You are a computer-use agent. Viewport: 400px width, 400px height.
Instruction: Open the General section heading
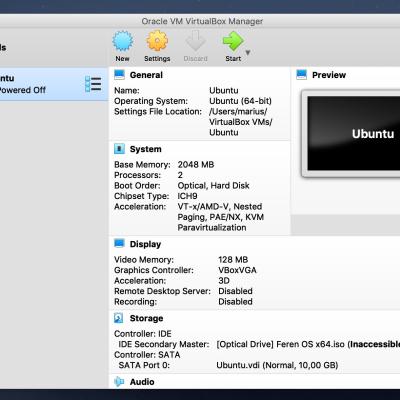tap(146, 75)
